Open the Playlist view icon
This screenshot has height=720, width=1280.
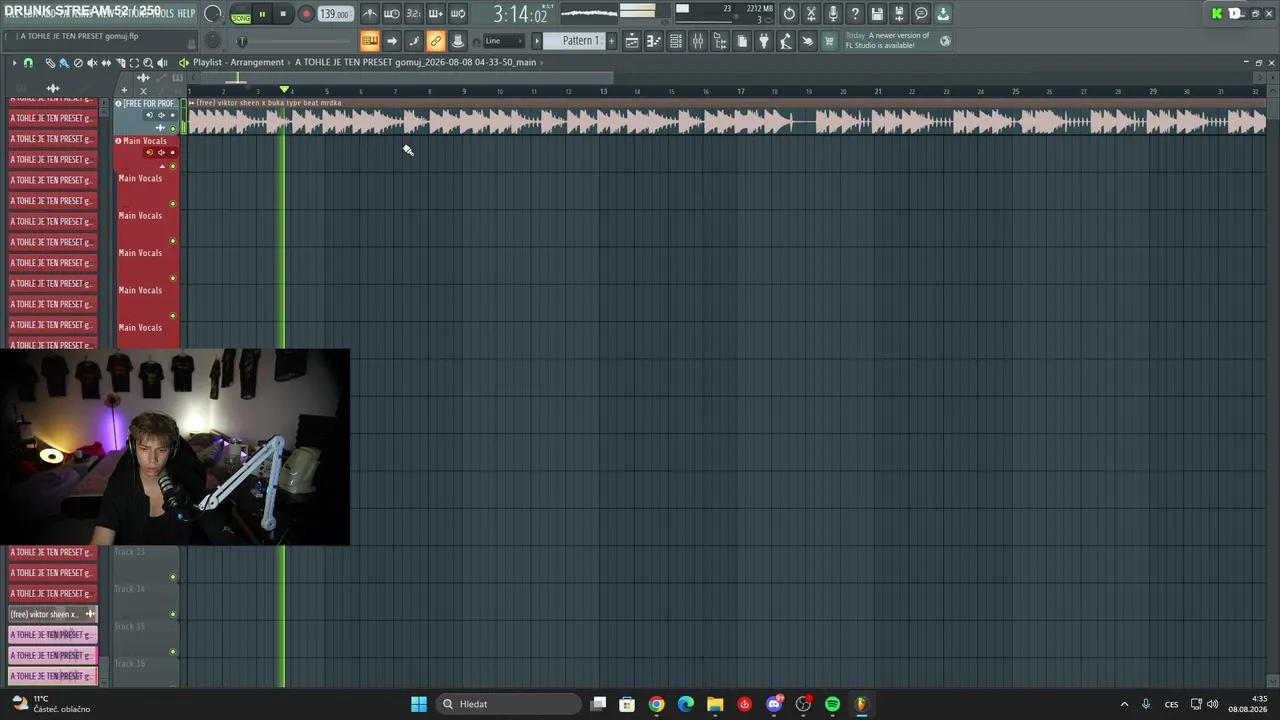pyautogui.click(x=632, y=41)
